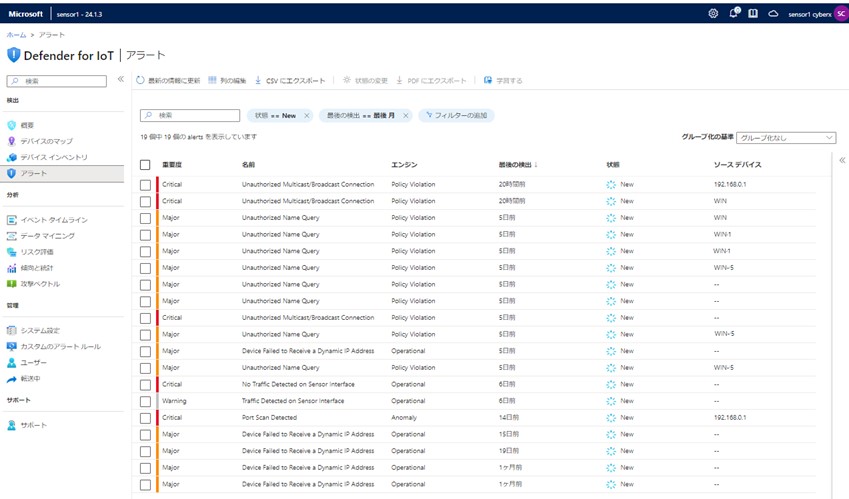
Task: Open the attack vector sidebar icon
Action: tap(11, 284)
